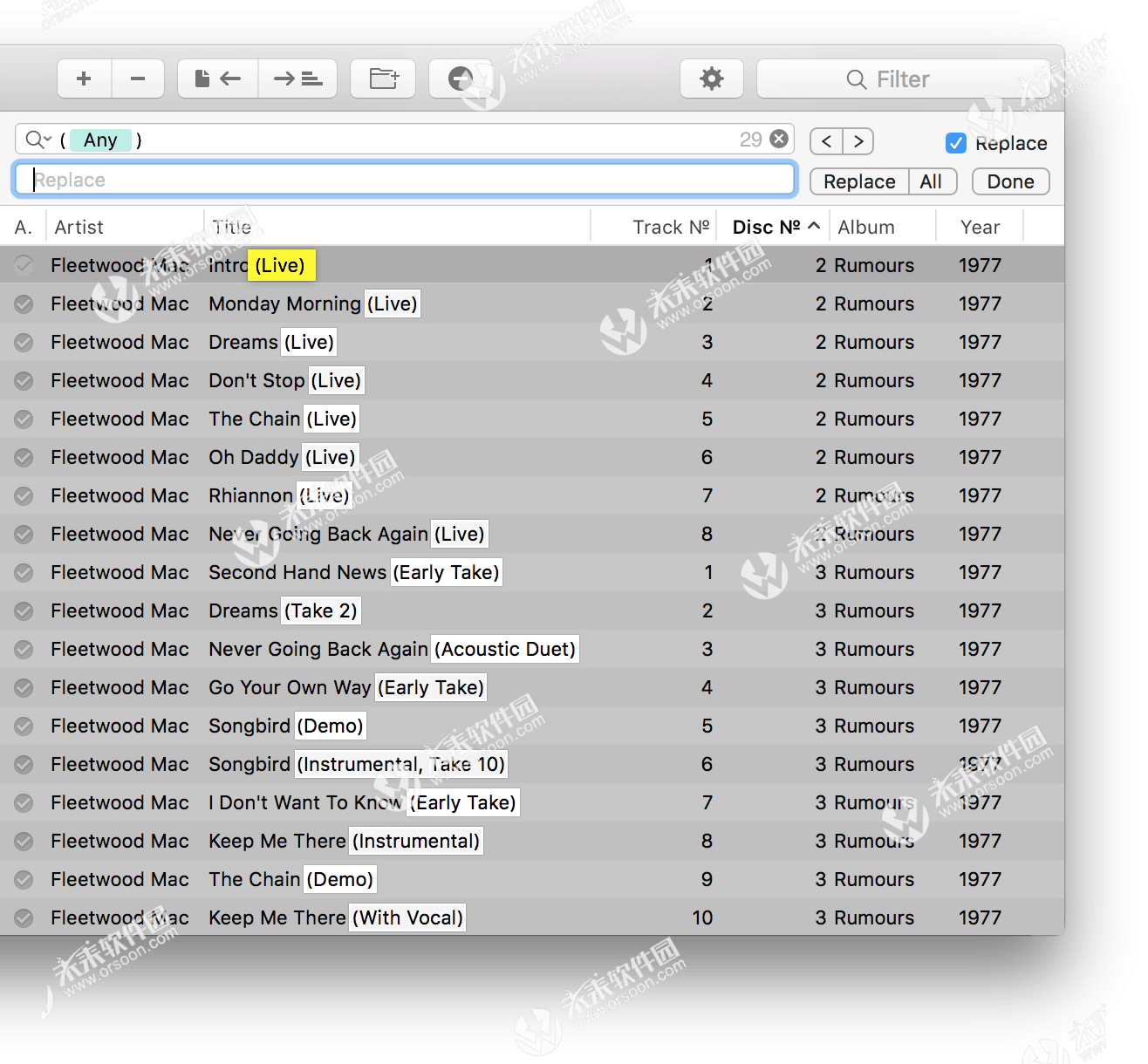
Task: Select Keep Me There (Instrumental)
Action: coord(345,841)
